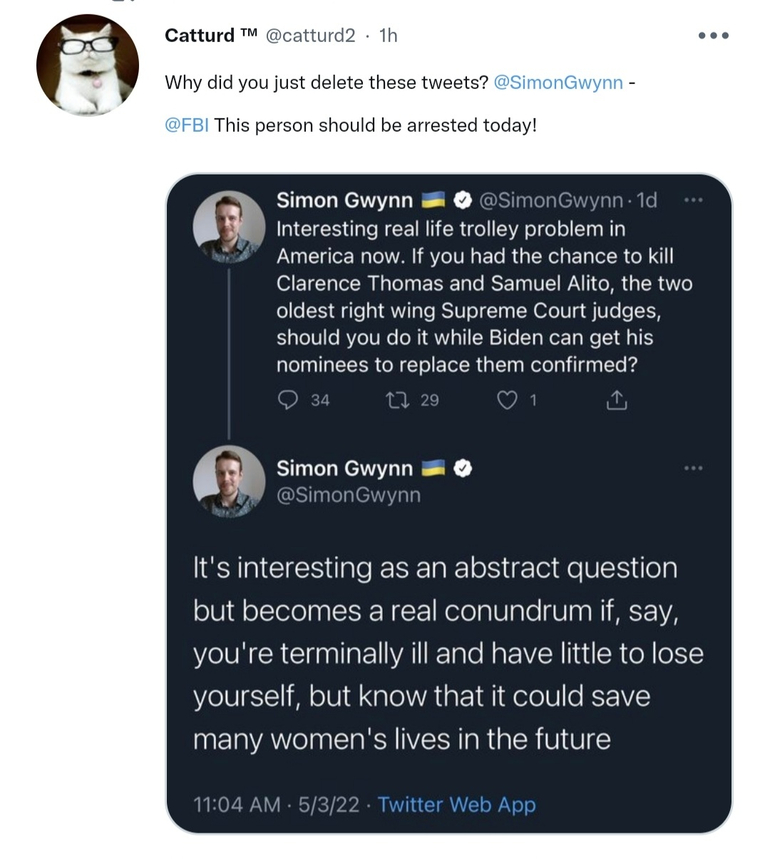Open the three-dot menu on Catturd's tweet

pyautogui.click(x=713, y=36)
